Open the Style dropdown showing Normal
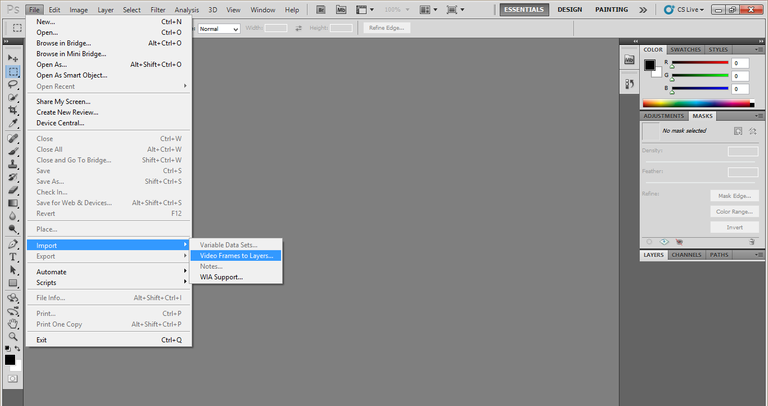 pos(219,29)
